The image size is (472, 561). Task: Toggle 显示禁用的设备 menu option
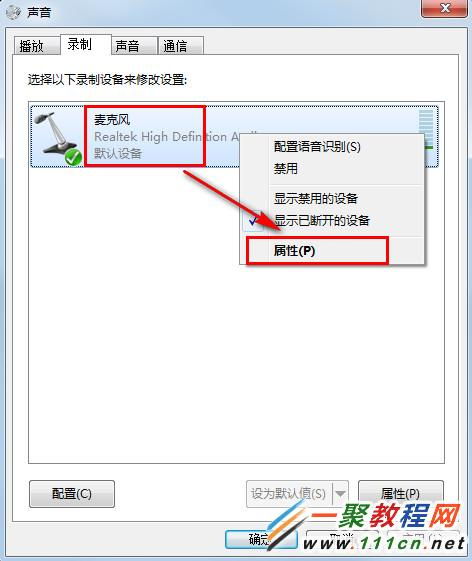tap(316, 198)
